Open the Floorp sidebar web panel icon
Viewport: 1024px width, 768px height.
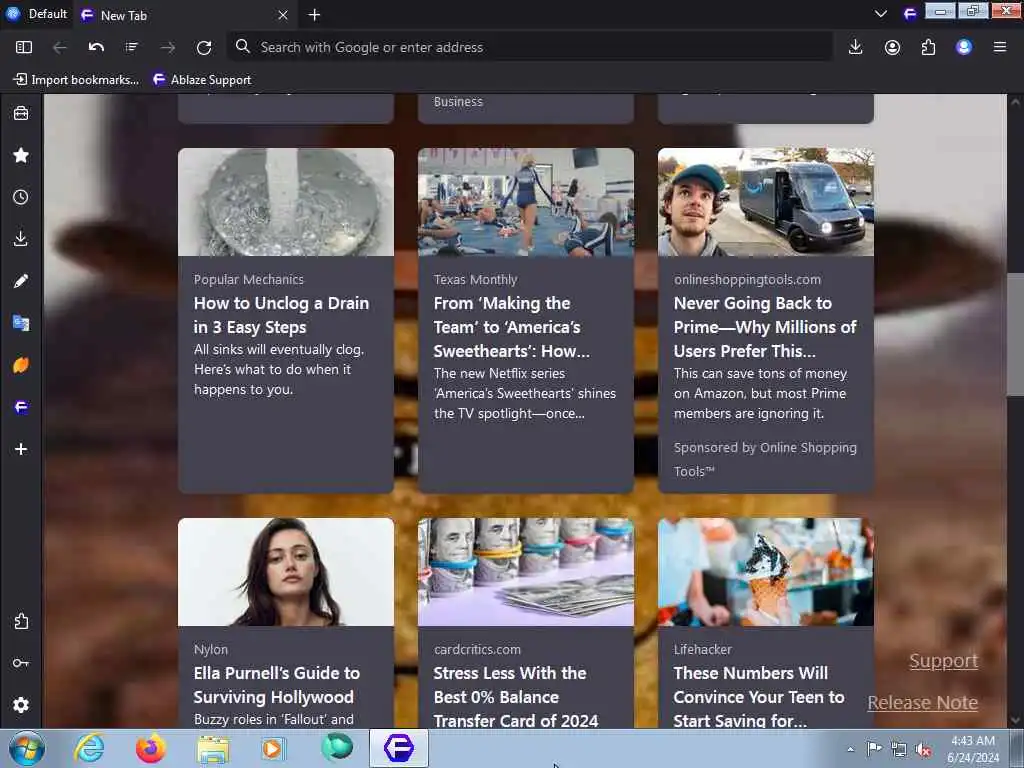click(x=21, y=408)
